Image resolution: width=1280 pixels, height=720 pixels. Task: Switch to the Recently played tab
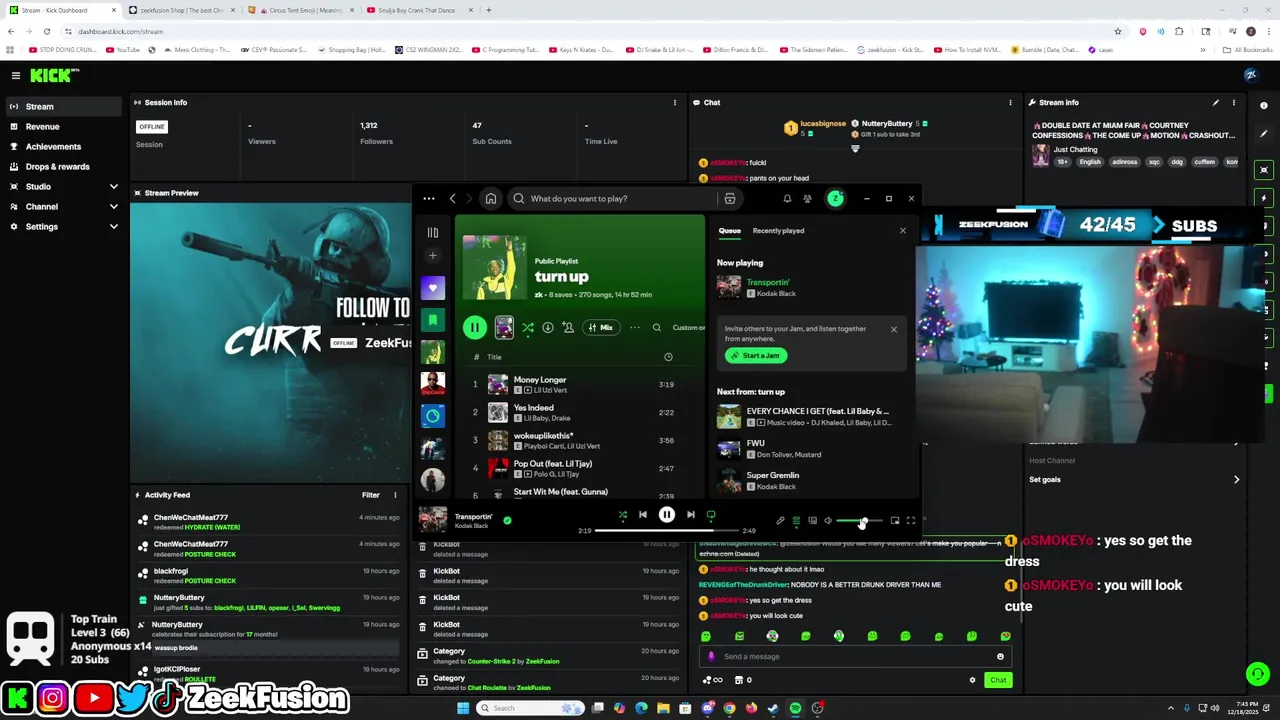(778, 231)
